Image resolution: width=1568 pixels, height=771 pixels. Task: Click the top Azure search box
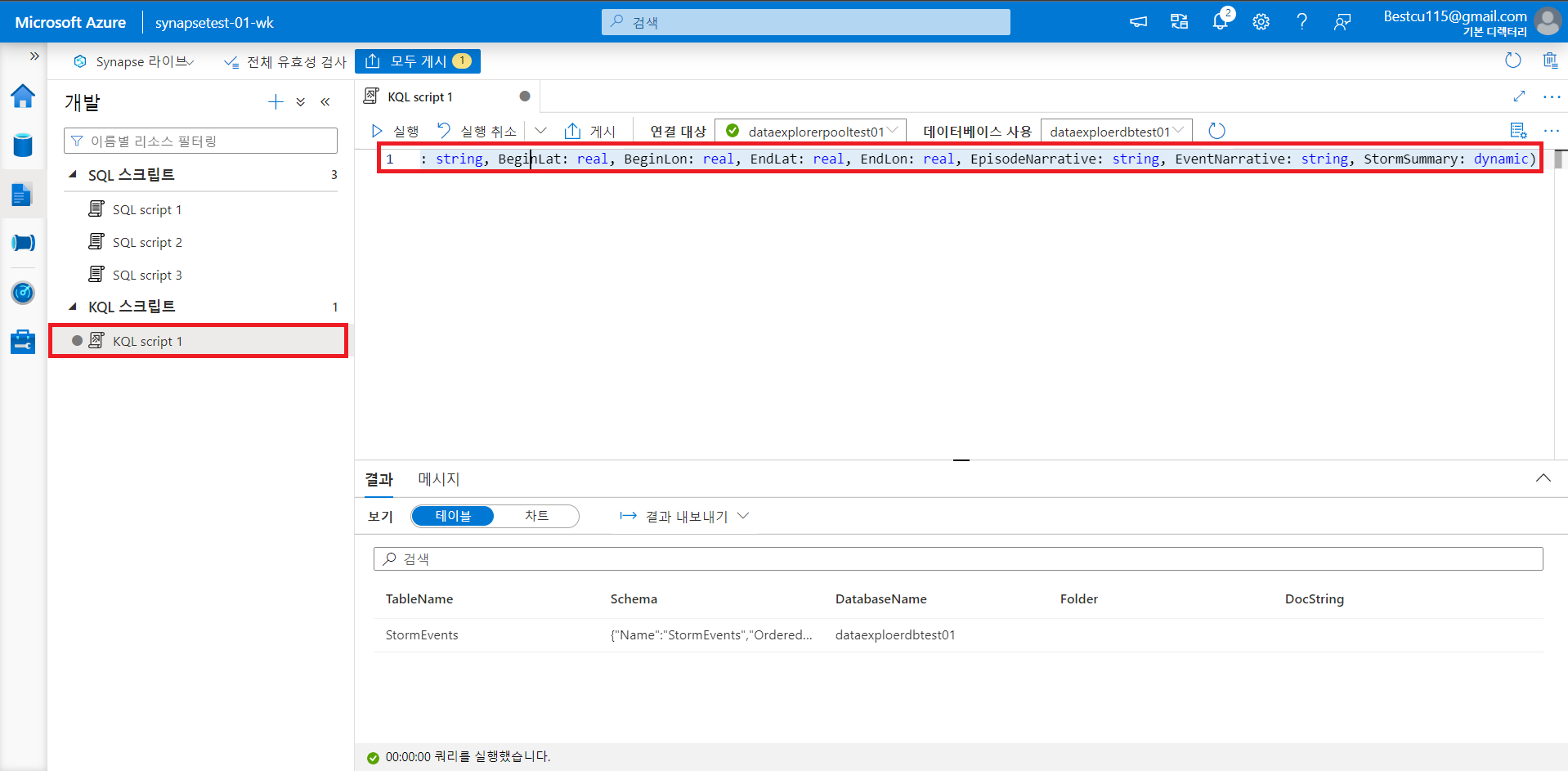click(806, 22)
